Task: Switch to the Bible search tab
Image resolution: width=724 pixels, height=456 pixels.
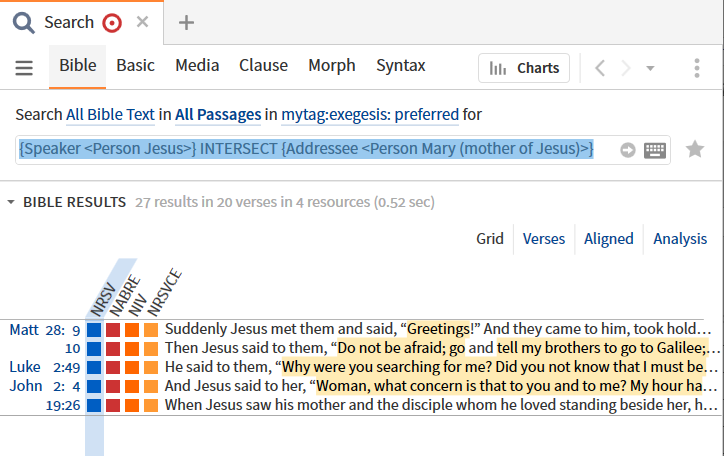Action: pos(78,66)
